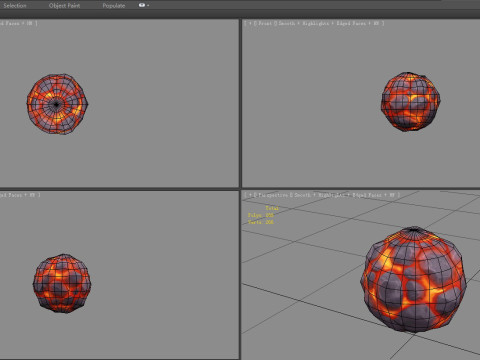Click the yellow Total statistics heading
480x360 pixels.
click(x=272, y=208)
